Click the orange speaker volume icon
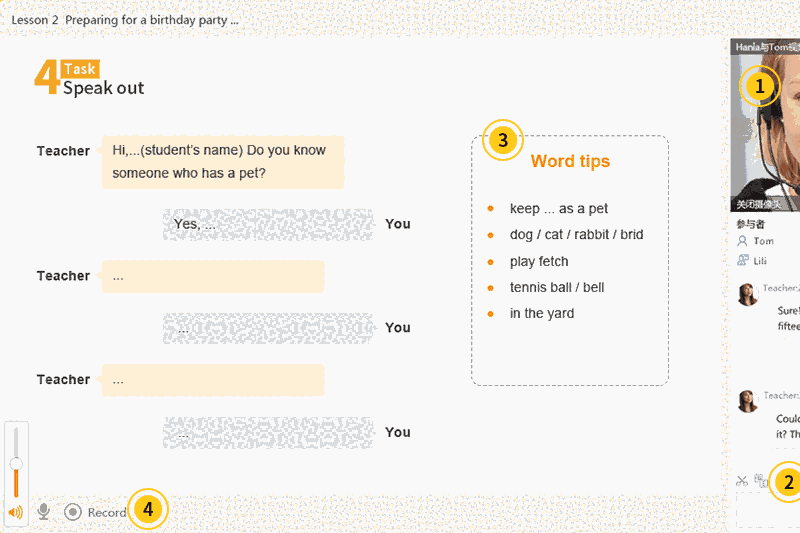This screenshot has width=800, height=533. [x=15, y=512]
